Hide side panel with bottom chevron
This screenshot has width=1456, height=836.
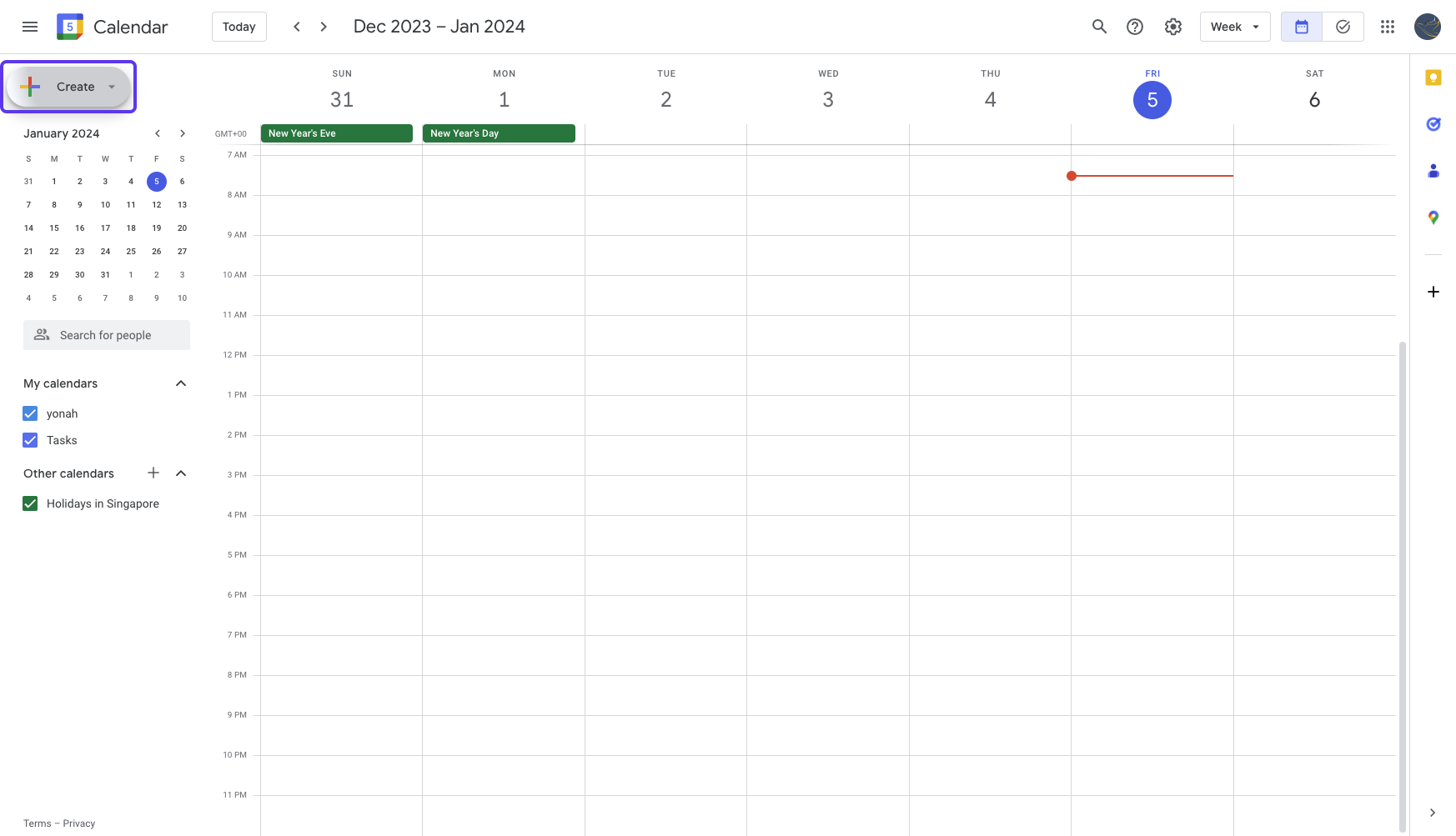pos(1433,813)
